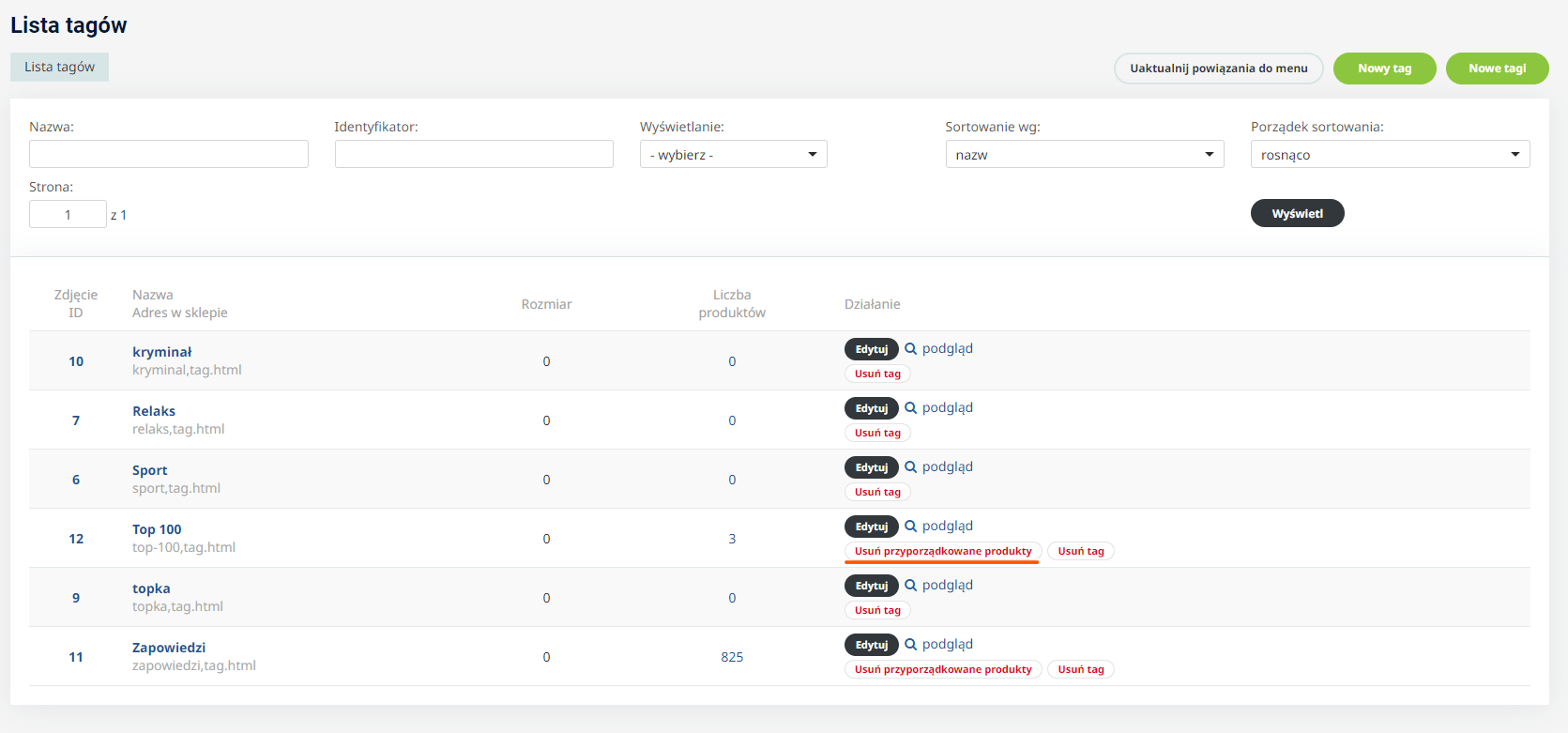Open the Wyświetlanie dropdown

[733, 155]
